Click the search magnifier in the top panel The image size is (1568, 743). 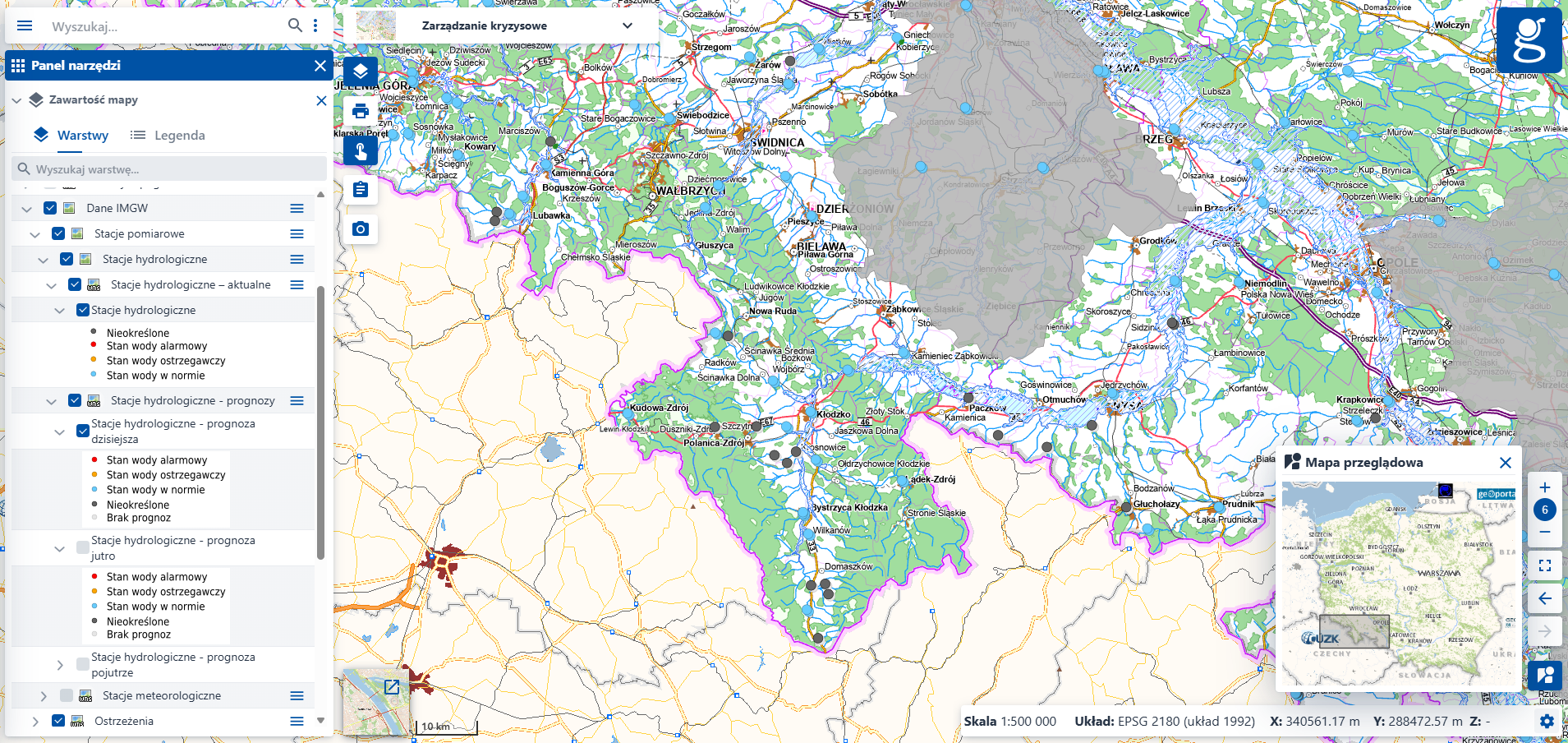point(294,25)
